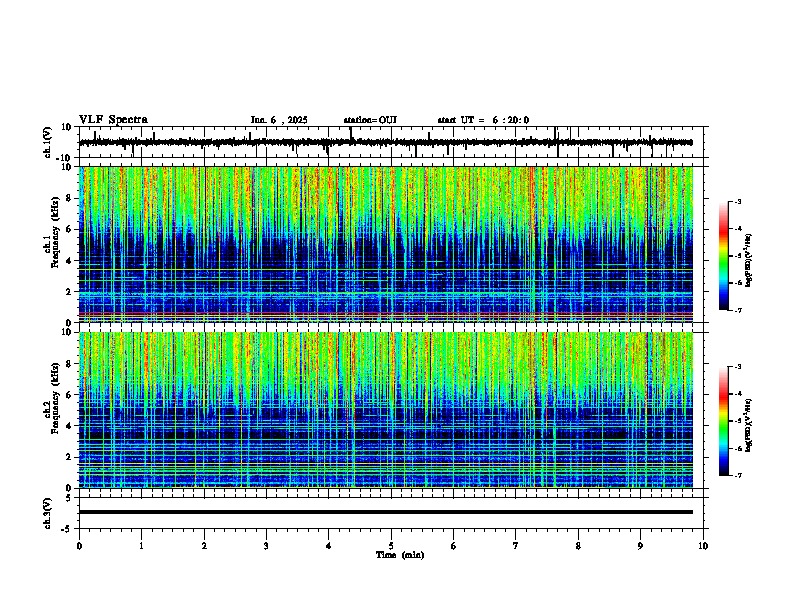Click the ch.2 spectrogram color scale bar
Viewport: 792px width, 612px height.
[724, 421]
